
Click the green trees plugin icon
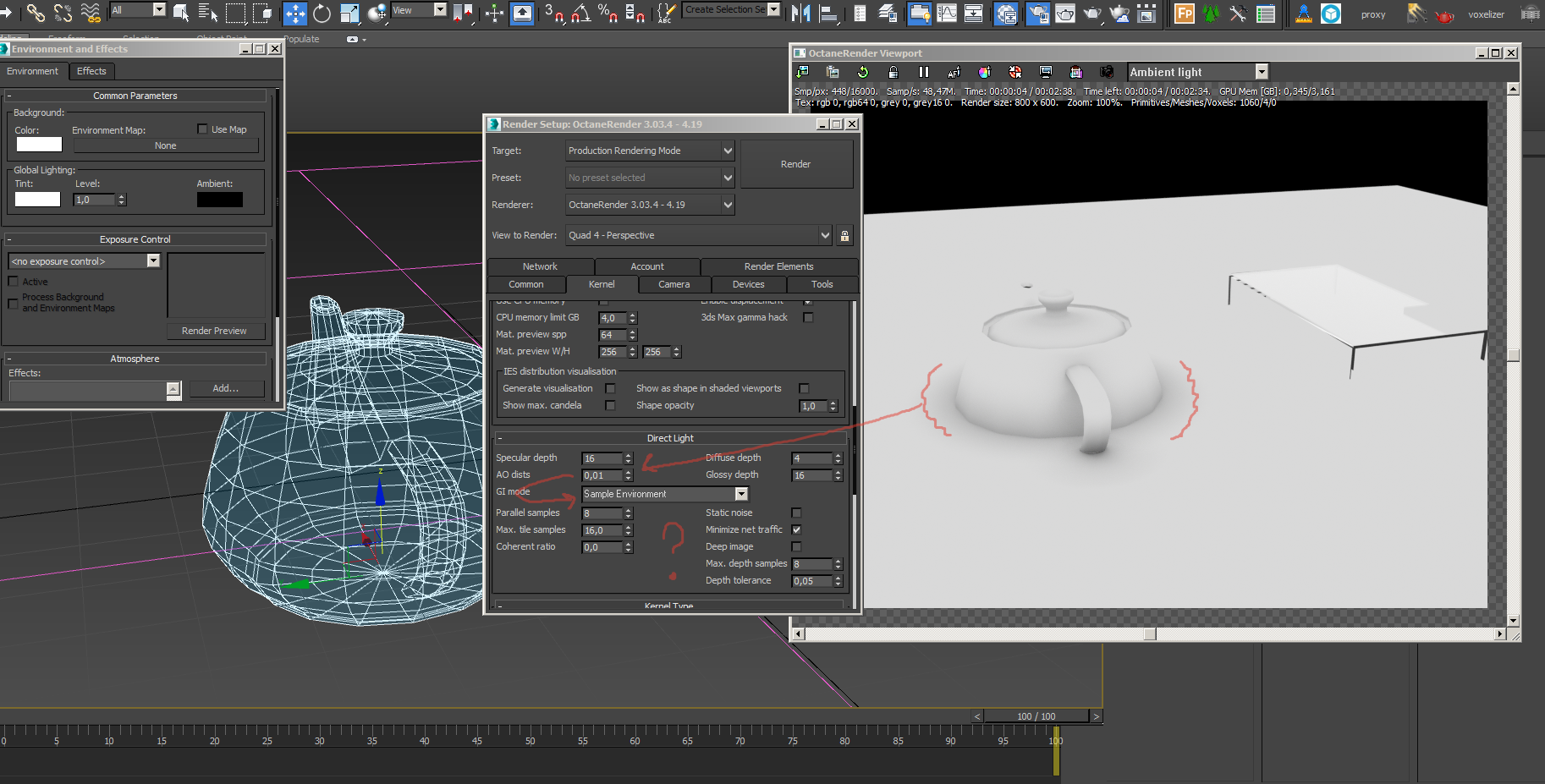point(1211,13)
